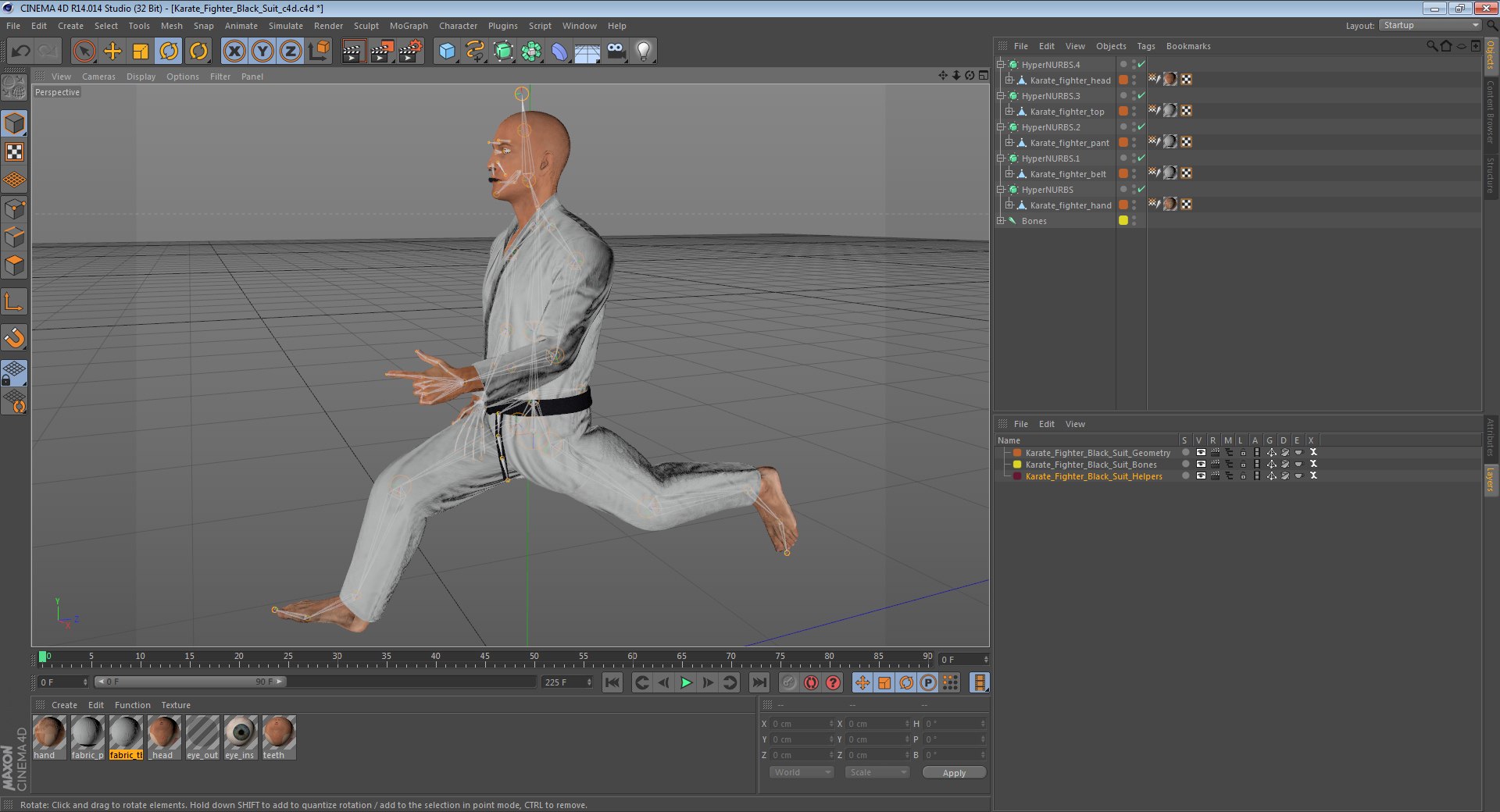Viewport: 1500px width, 812px height.
Task: Click Bones yellow layer color swatch
Action: coord(1123,220)
